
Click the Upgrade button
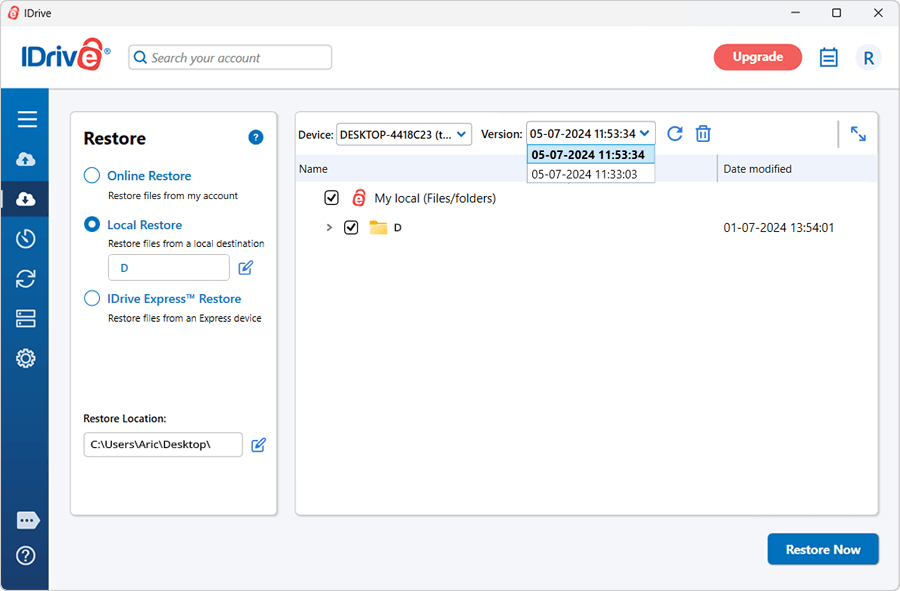pos(758,57)
